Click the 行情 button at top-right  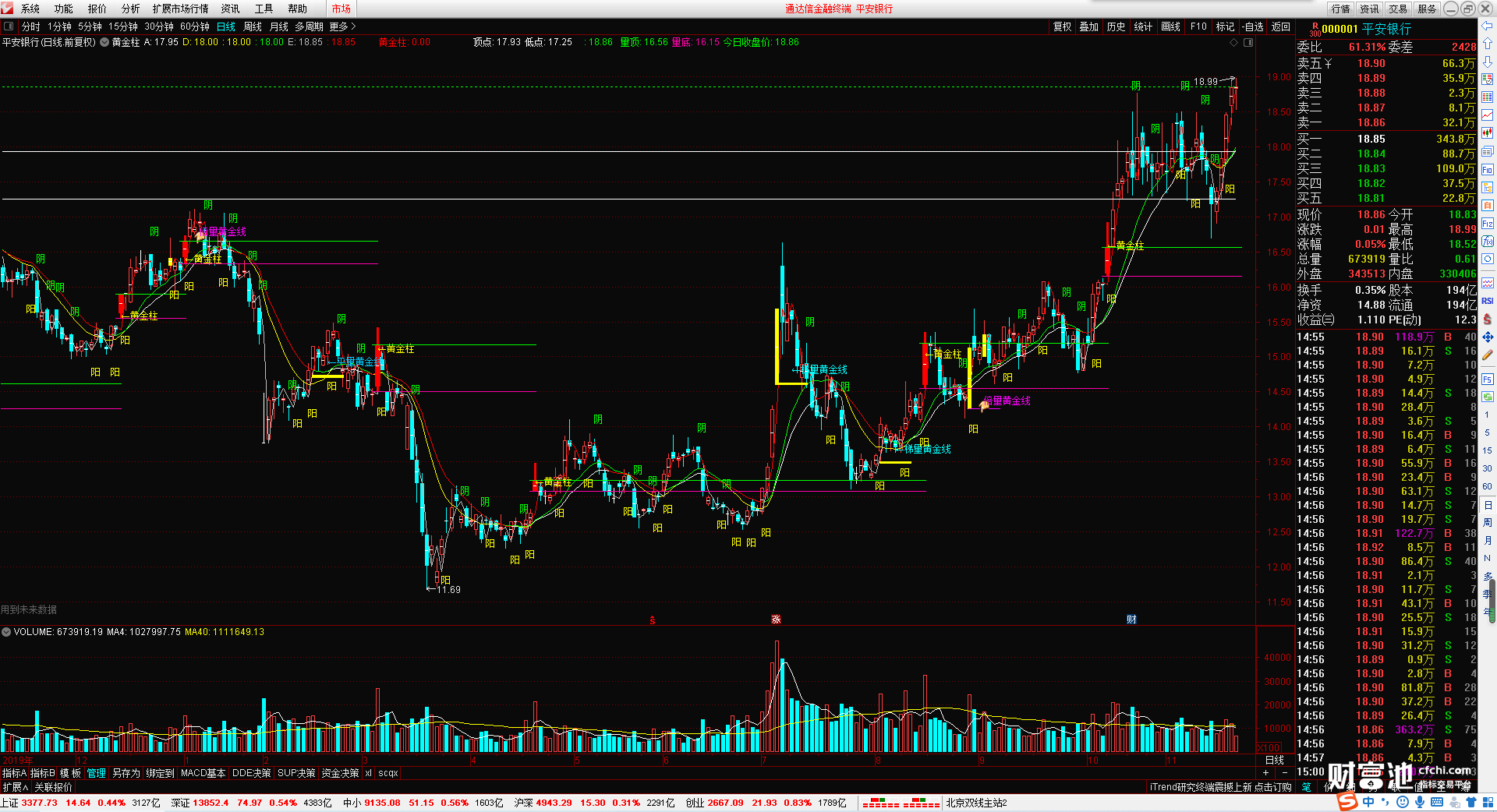(1341, 9)
